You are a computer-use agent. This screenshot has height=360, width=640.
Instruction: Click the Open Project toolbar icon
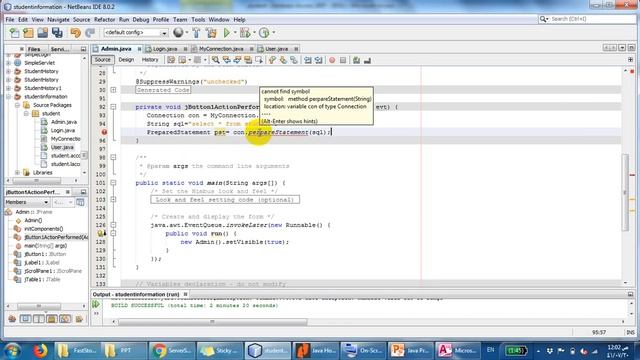pos(42,33)
